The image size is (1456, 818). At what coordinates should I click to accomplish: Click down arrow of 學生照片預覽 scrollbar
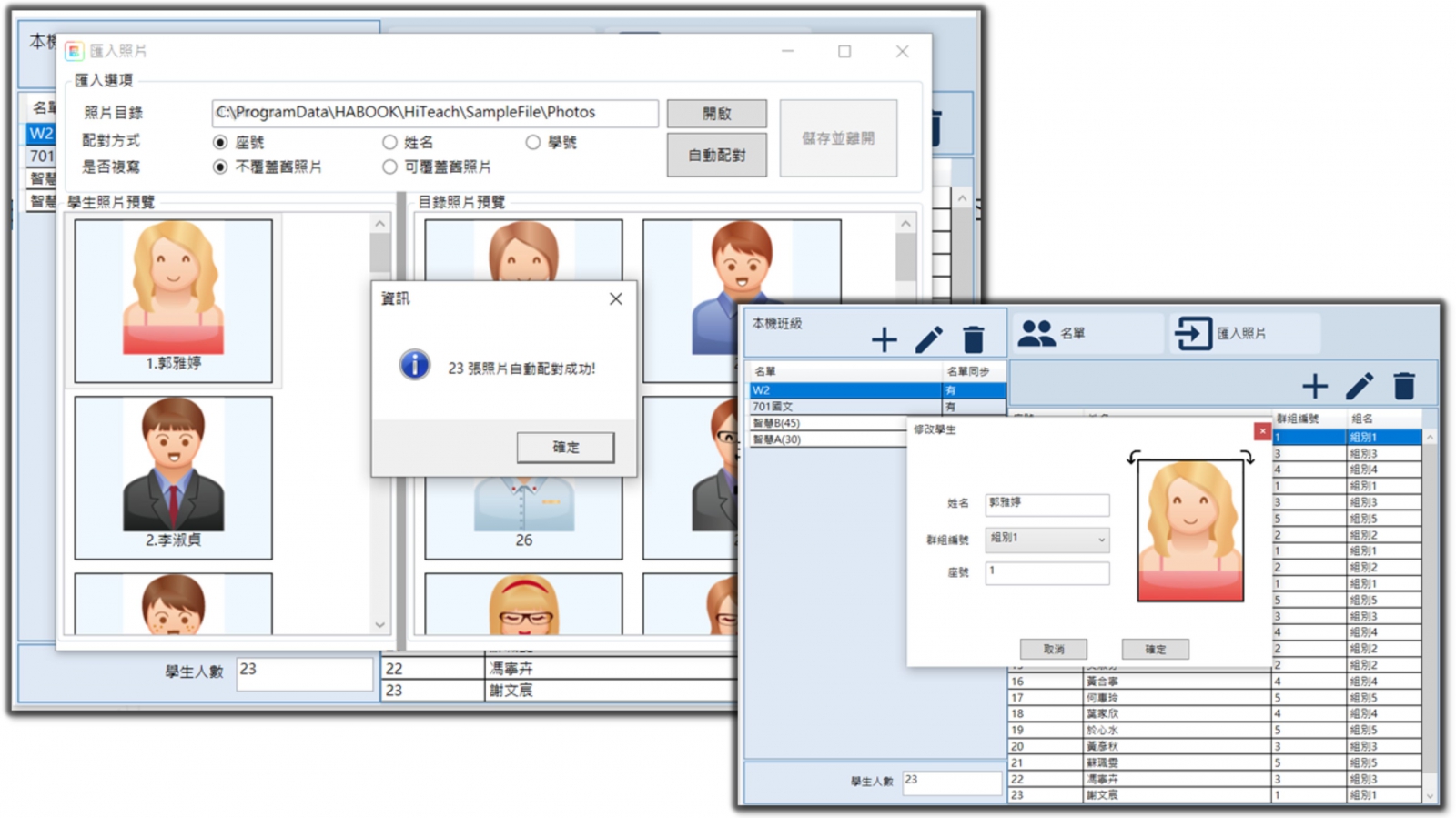[x=380, y=624]
